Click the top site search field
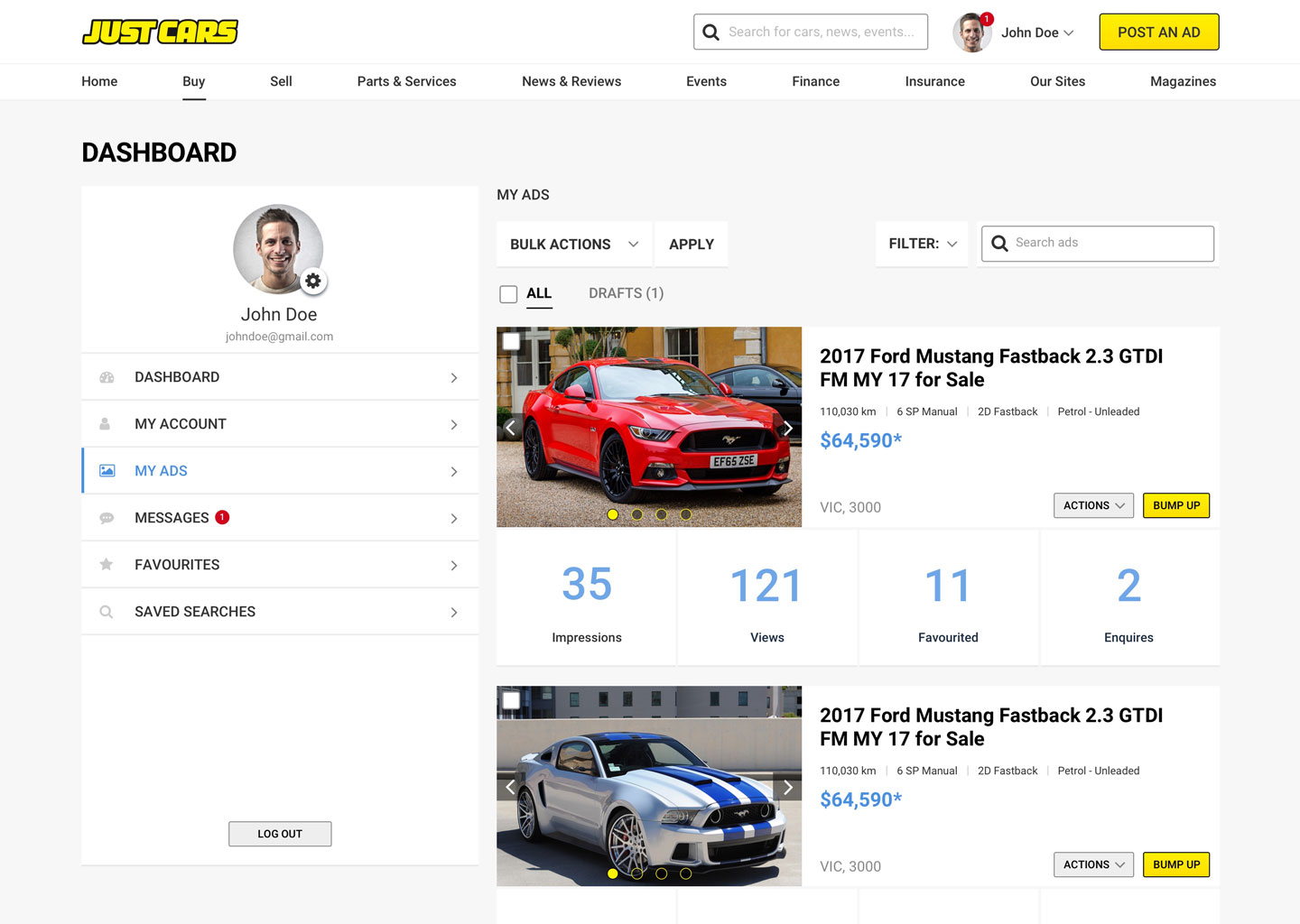 coord(811,32)
